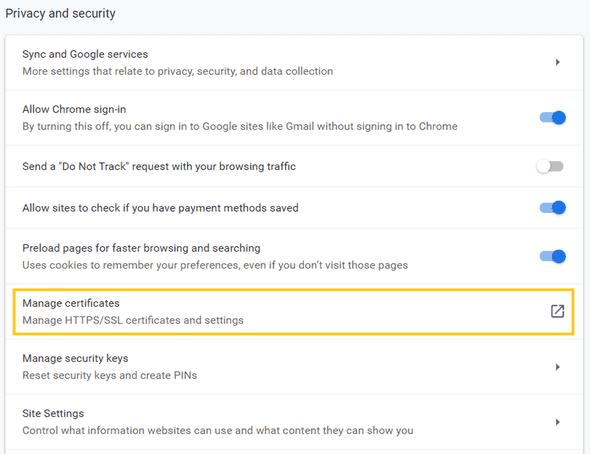Disable payment methods check toggle
Screen dimensions: 590x454
click(552, 208)
